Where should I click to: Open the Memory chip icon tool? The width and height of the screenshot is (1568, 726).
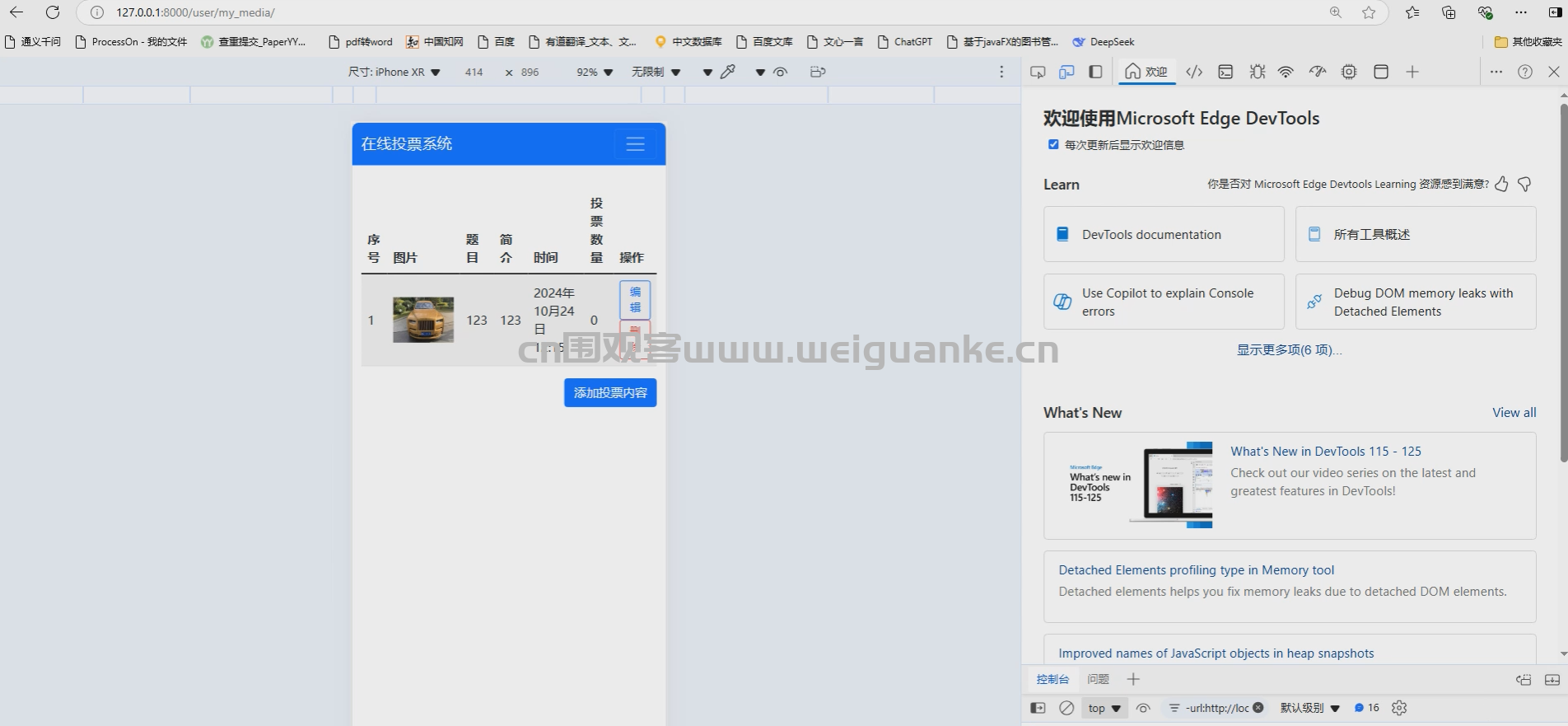pos(1349,72)
